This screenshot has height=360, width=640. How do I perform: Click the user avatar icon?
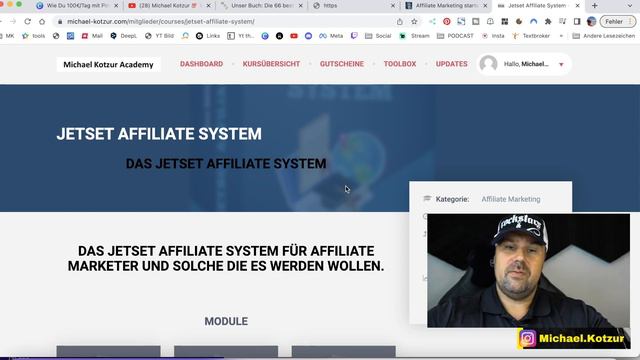coord(489,64)
